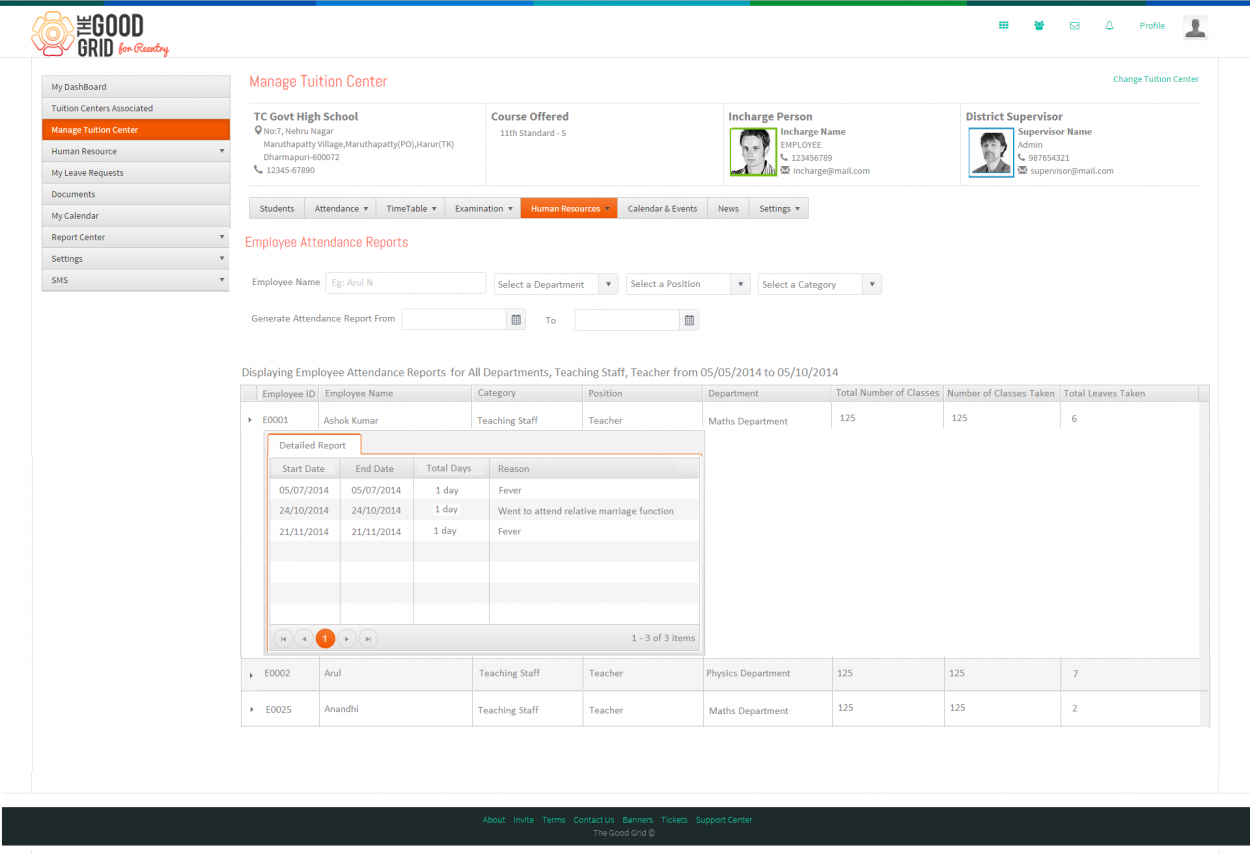Click the Employee Name input field
1250x854 pixels.
tap(405, 283)
